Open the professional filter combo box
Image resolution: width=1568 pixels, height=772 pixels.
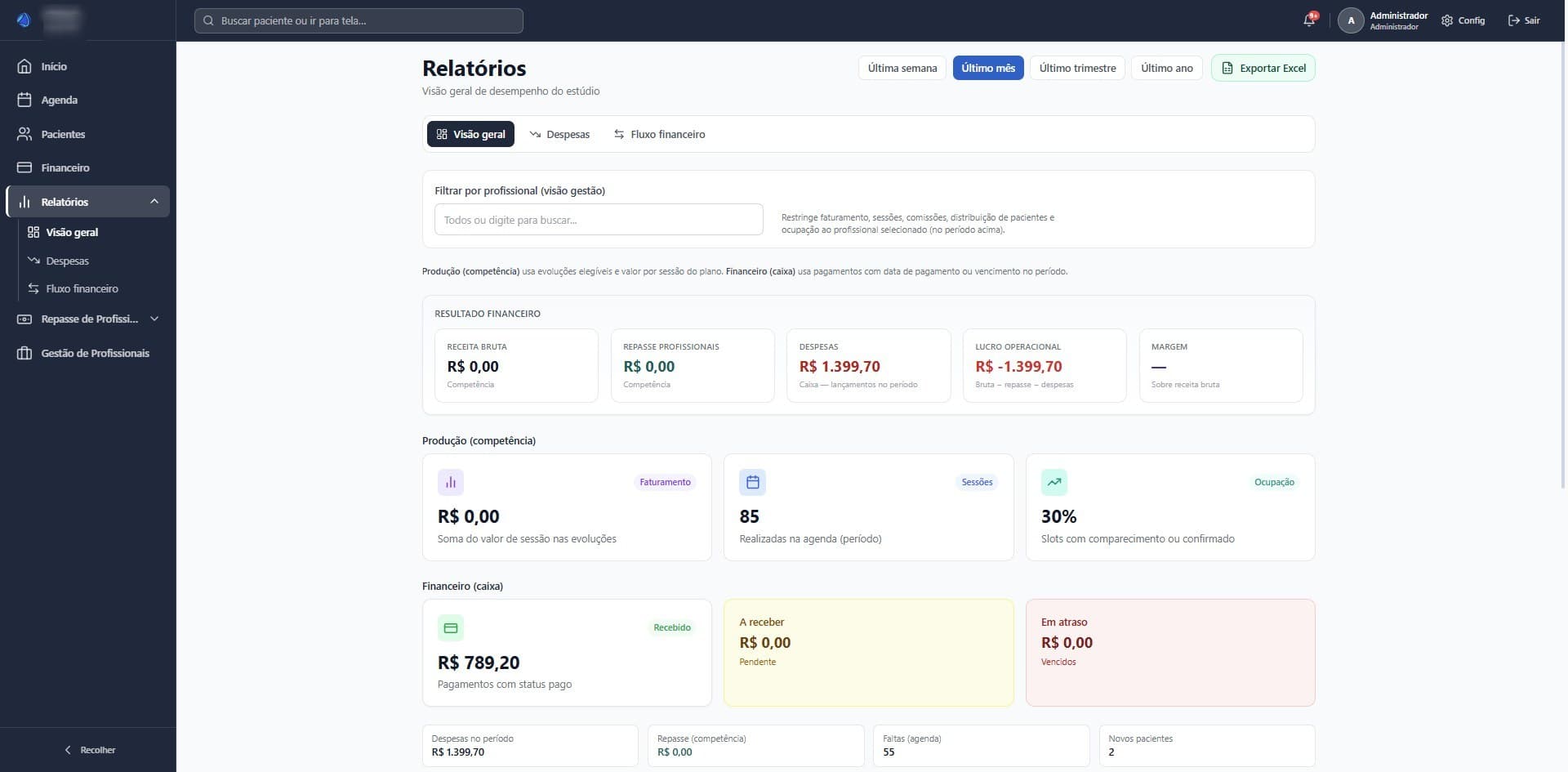(599, 220)
